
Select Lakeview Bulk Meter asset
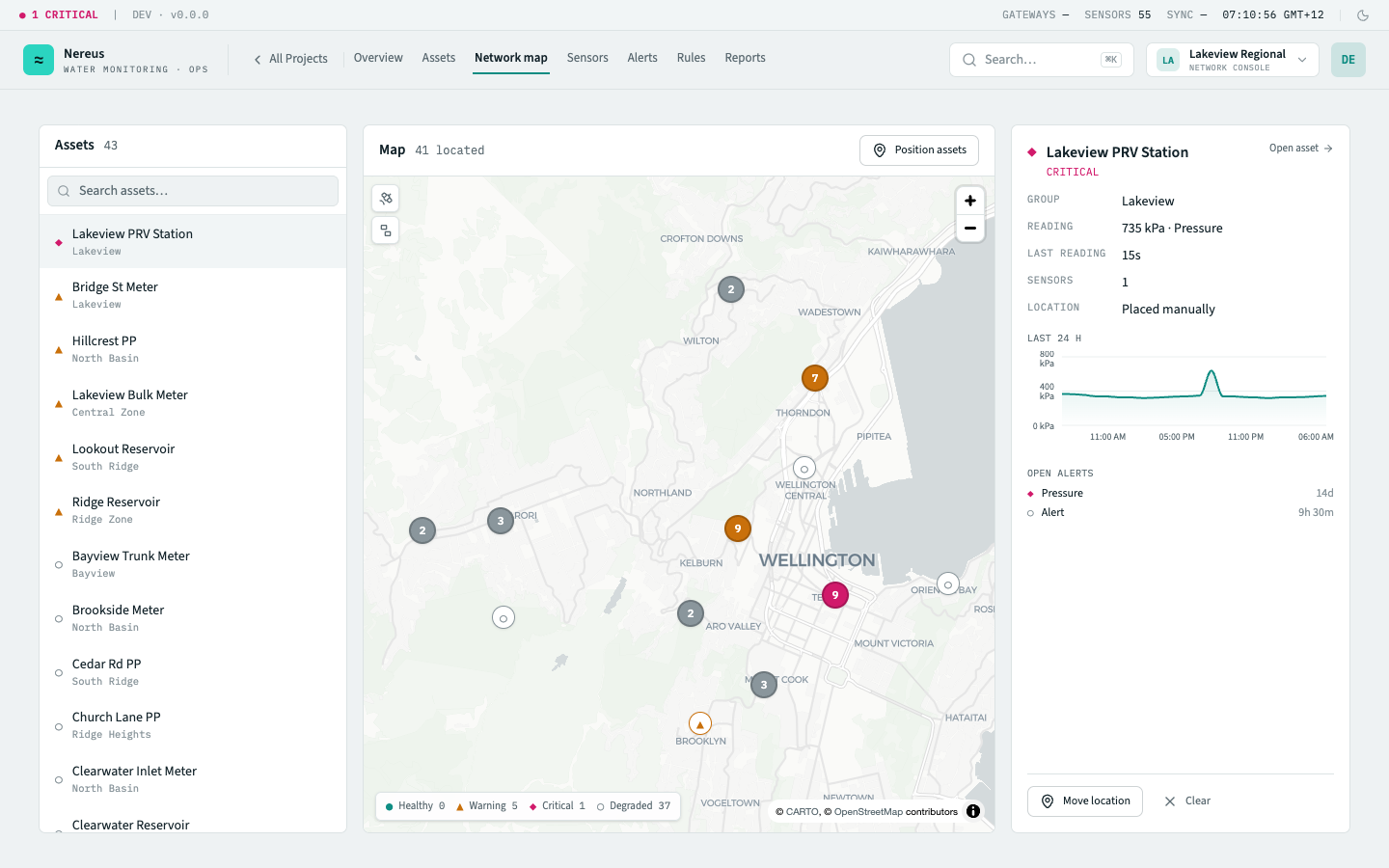pyautogui.click(x=193, y=403)
